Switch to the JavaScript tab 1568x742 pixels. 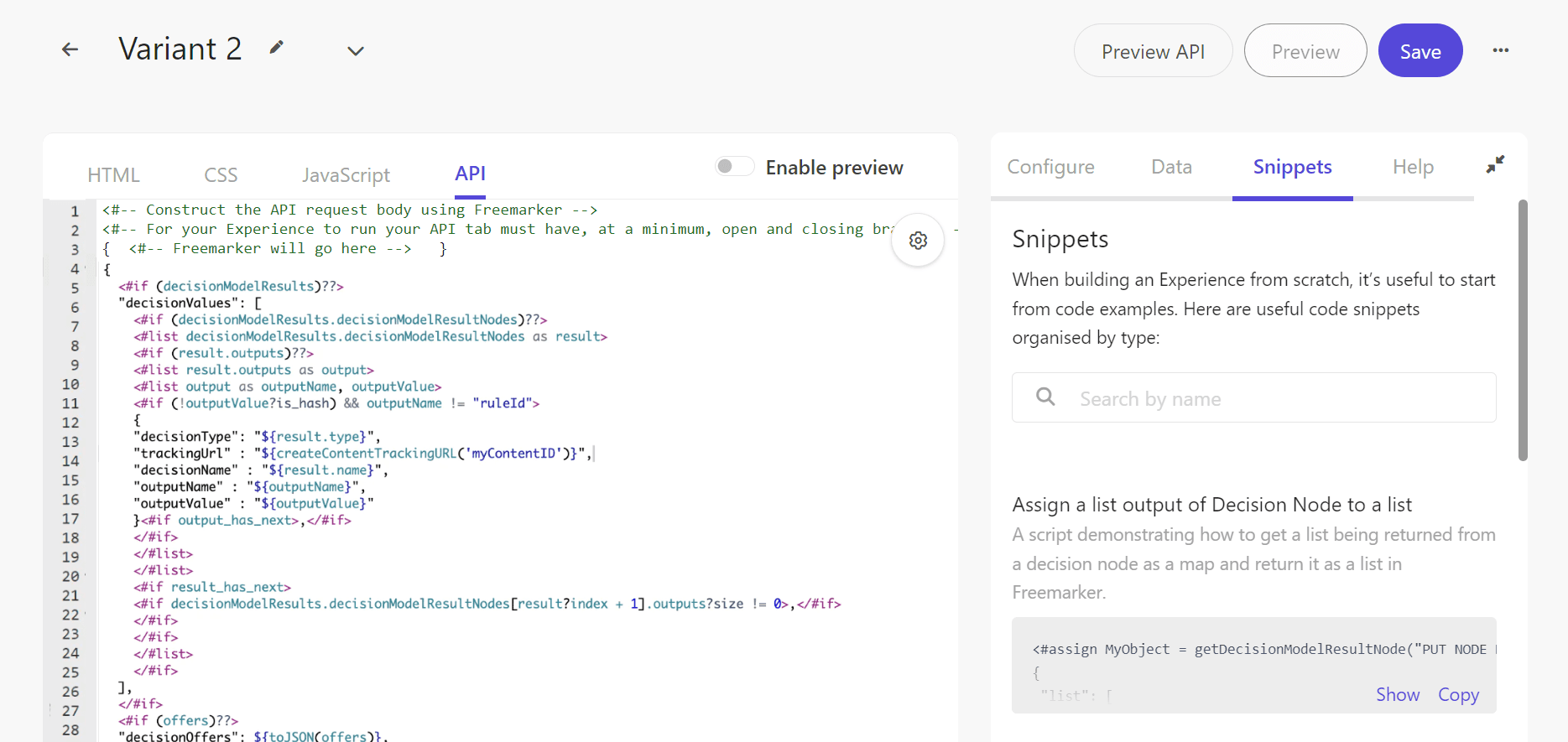[346, 174]
